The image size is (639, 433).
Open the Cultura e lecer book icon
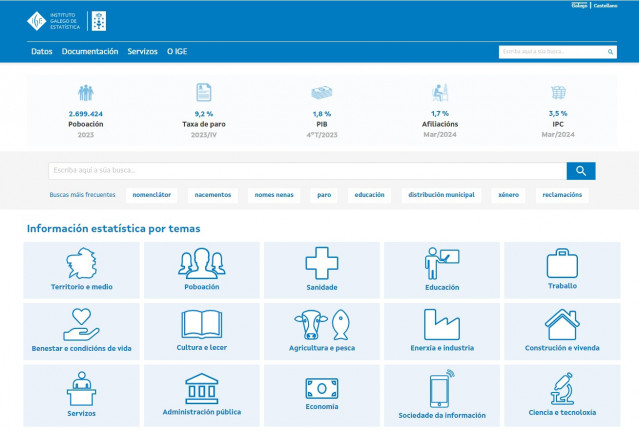point(202,324)
